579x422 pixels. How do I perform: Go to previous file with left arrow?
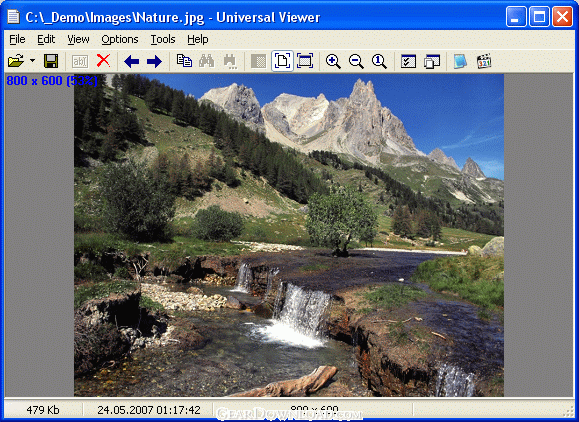click(x=131, y=61)
